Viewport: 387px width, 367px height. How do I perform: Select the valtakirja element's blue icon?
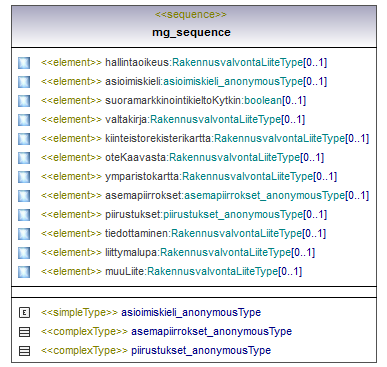click(24, 120)
